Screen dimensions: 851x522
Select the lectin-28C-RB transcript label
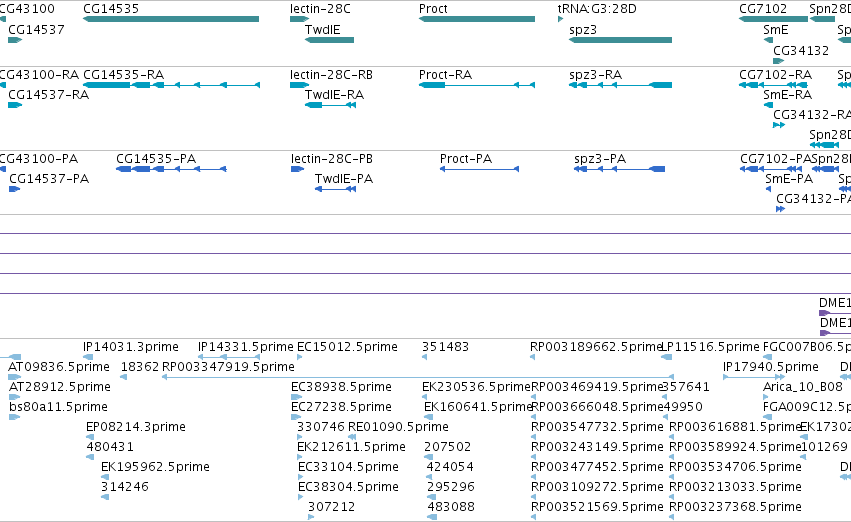tap(331, 74)
